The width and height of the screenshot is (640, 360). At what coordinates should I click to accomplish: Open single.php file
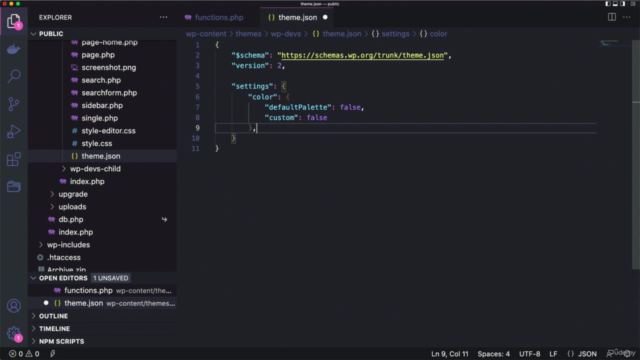point(100,118)
